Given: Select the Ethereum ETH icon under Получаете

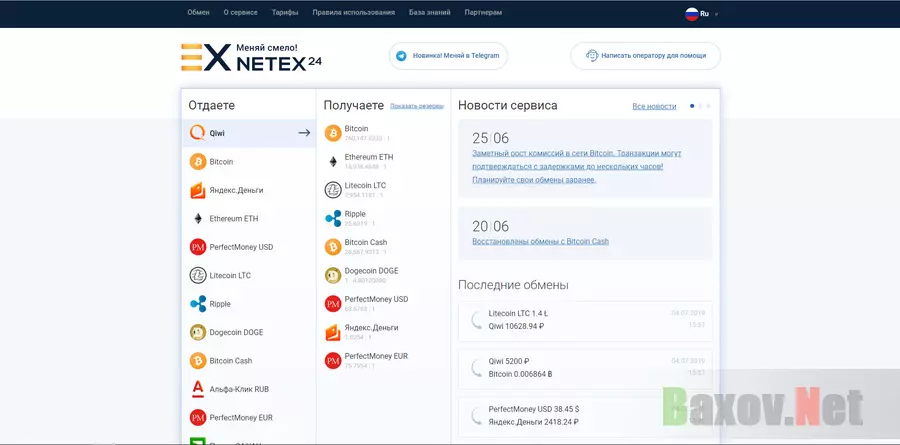Looking at the screenshot, I should coord(333,162).
